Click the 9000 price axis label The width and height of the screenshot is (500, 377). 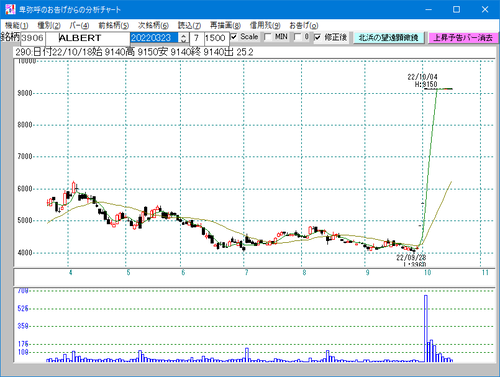click(25, 93)
